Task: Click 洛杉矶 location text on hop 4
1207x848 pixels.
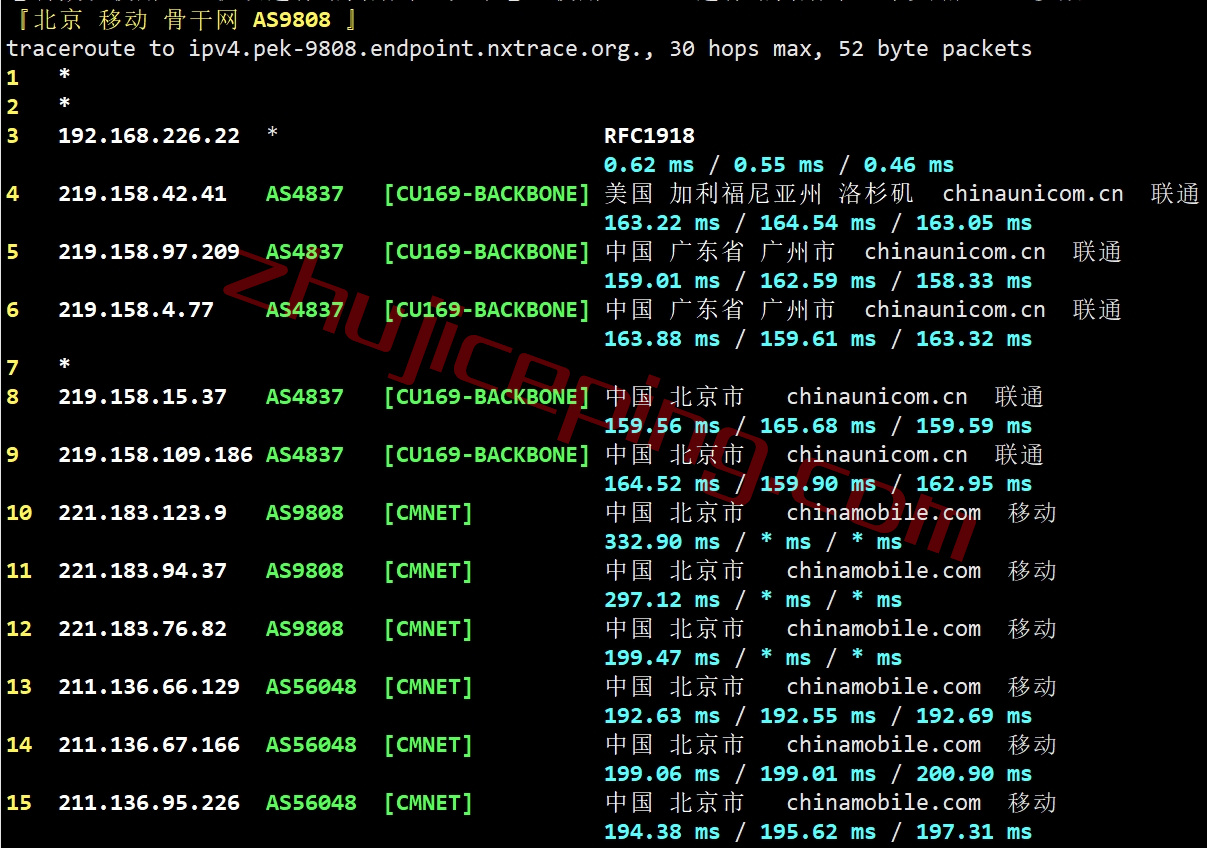Action: [876, 194]
